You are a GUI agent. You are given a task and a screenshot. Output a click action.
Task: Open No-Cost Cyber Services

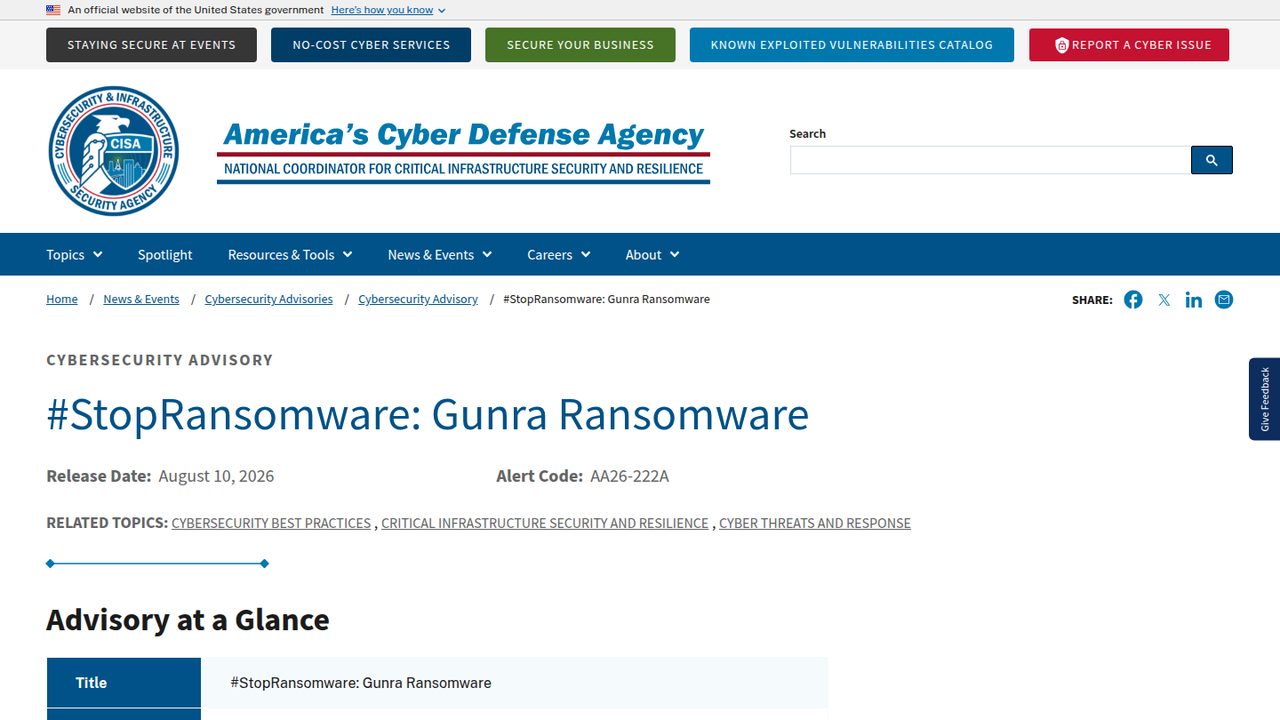[x=371, y=45]
